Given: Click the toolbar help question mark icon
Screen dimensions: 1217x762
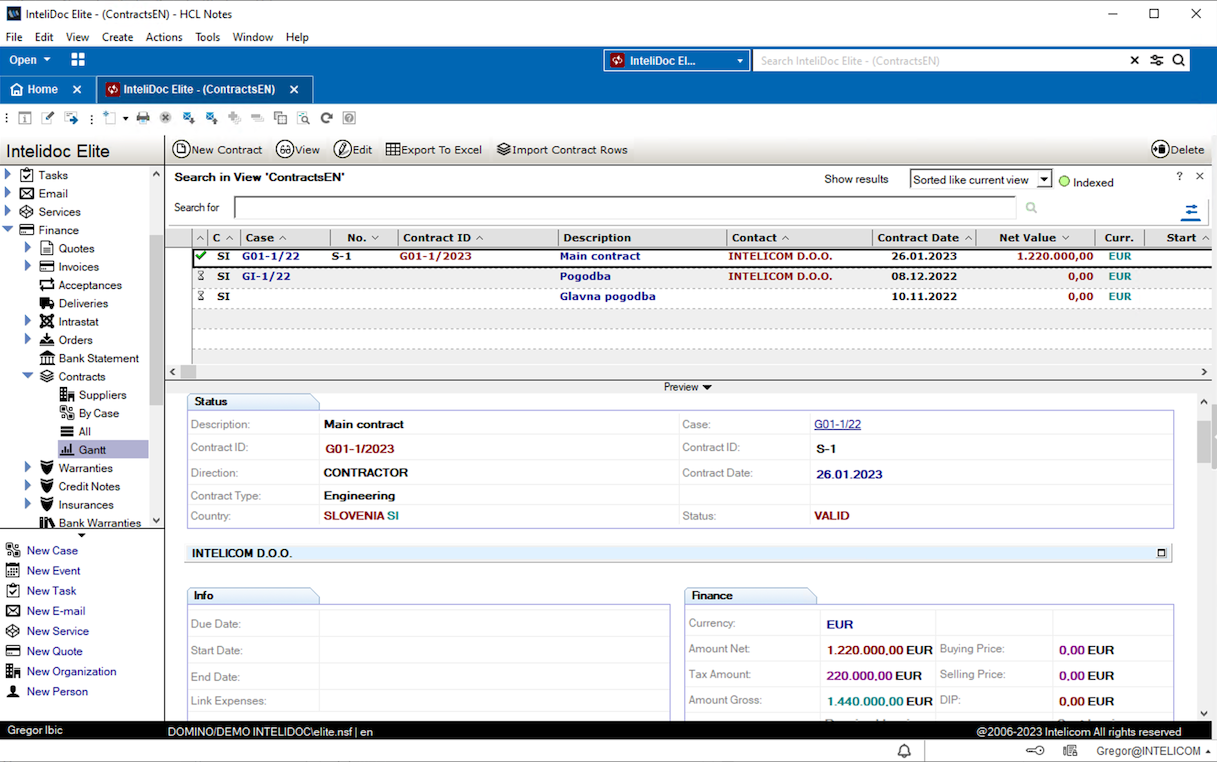Looking at the screenshot, I should (x=349, y=118).
